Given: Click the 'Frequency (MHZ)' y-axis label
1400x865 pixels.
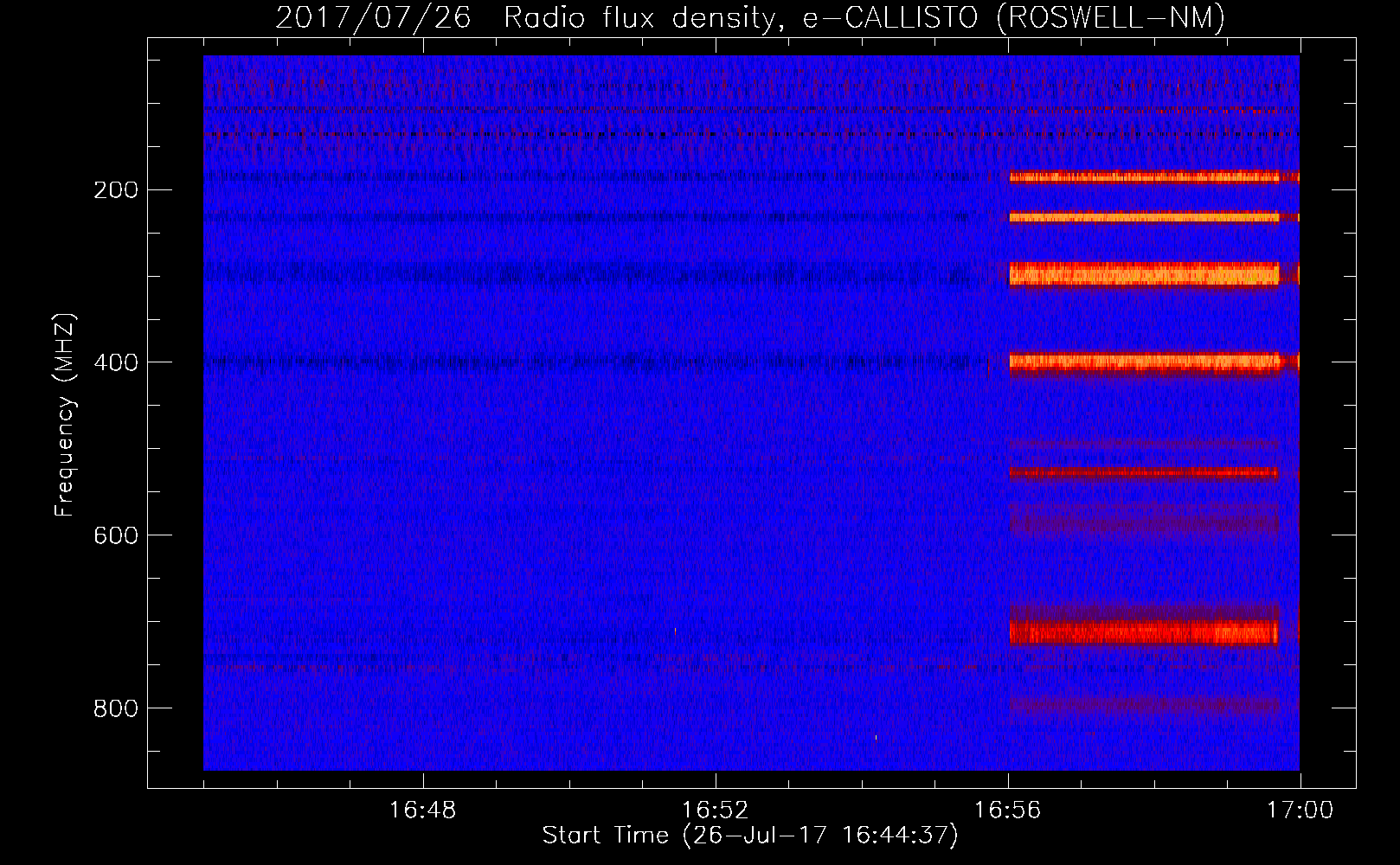Looking at the screenshot, I should click(x=65, y=415).
